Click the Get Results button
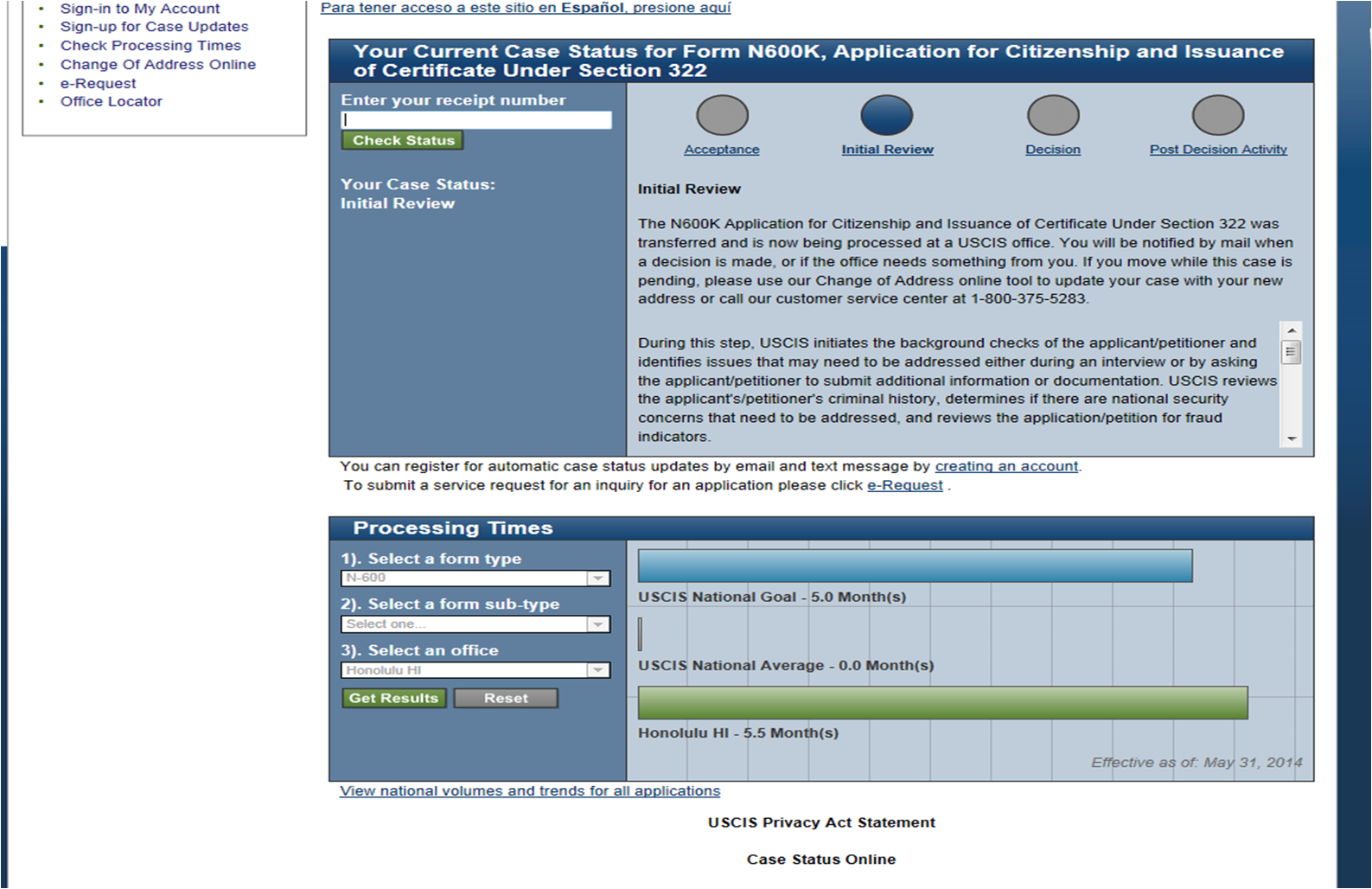 pos(393,698)
